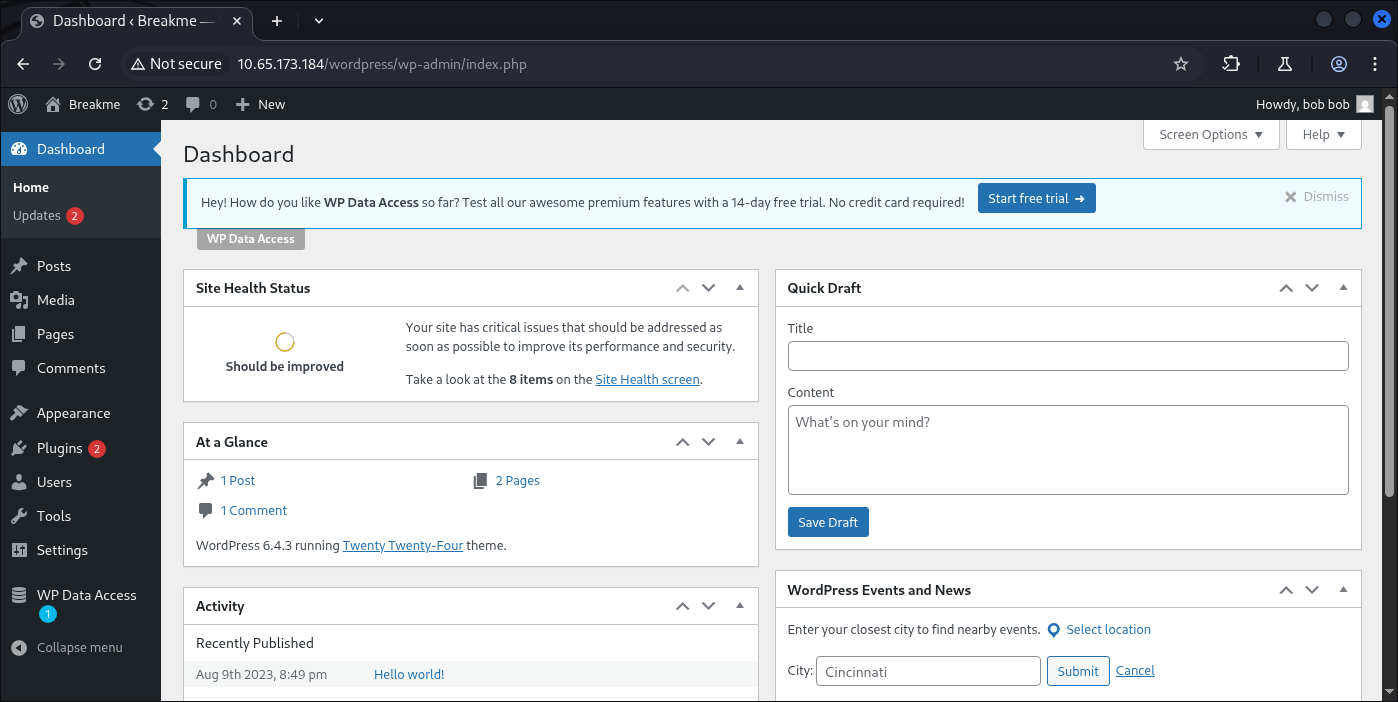The height and width of the screenshot is (702, 1398).
Task: Click the What's on your mind content box
Action: [1068, 449]
